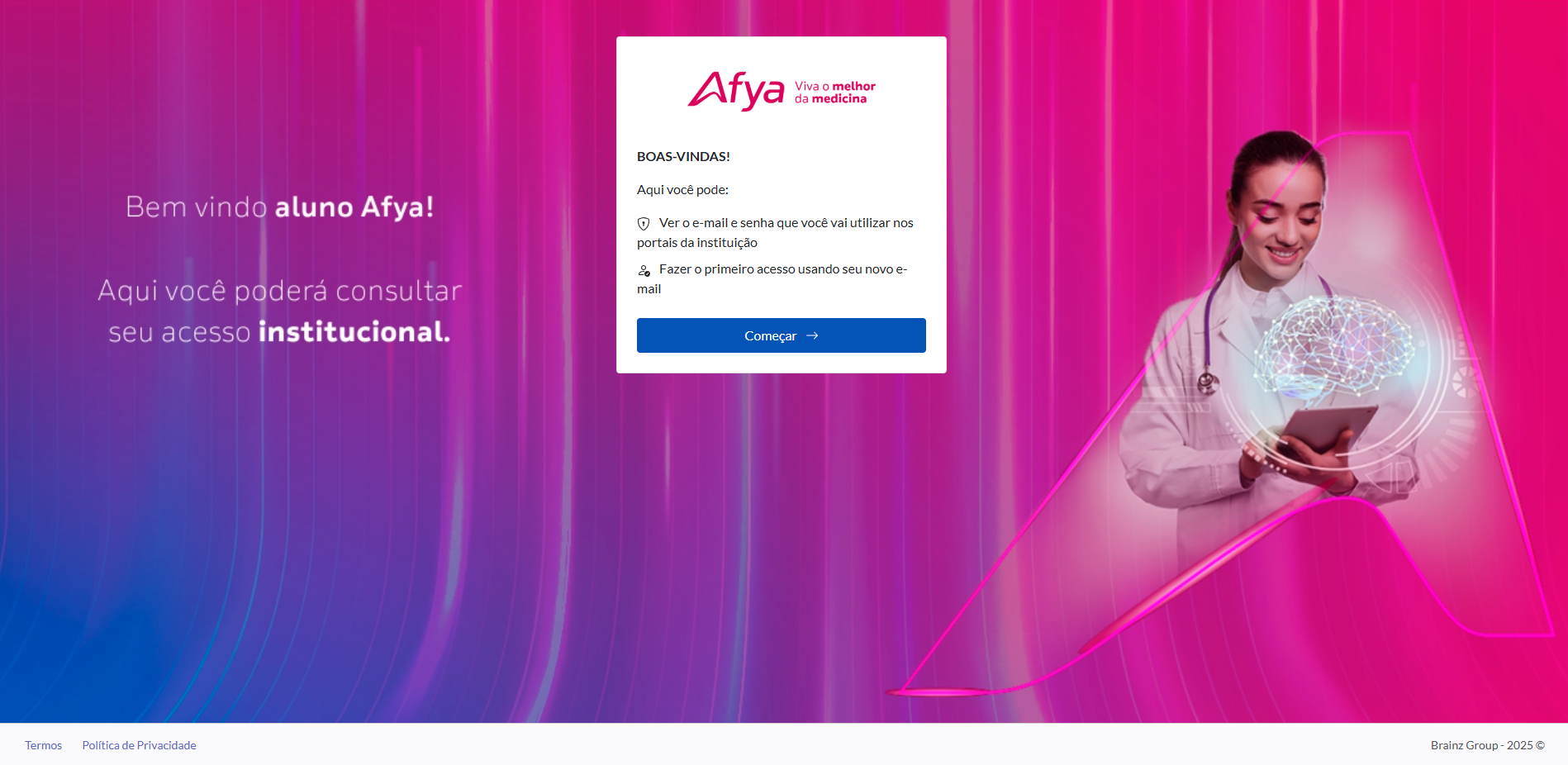The width and height of the screenshot is (1568, 765).
Task: Click the glowing brain hologram graphic
Action: tap(1334, 347)
